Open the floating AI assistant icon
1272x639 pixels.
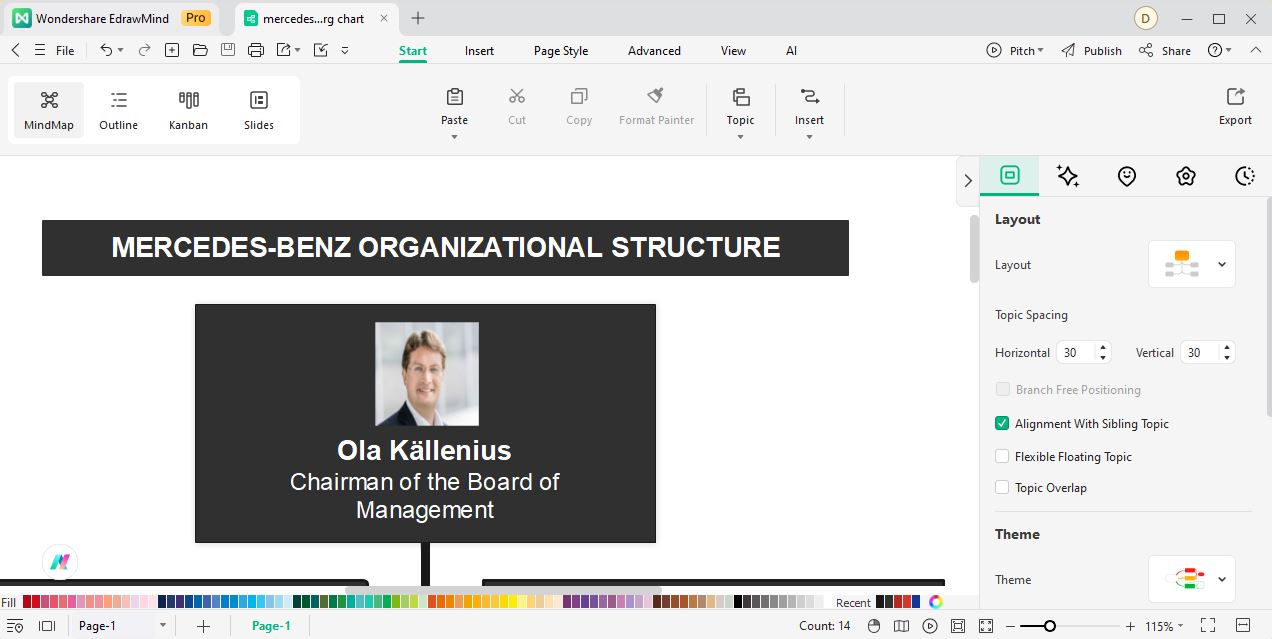[60, 562]
